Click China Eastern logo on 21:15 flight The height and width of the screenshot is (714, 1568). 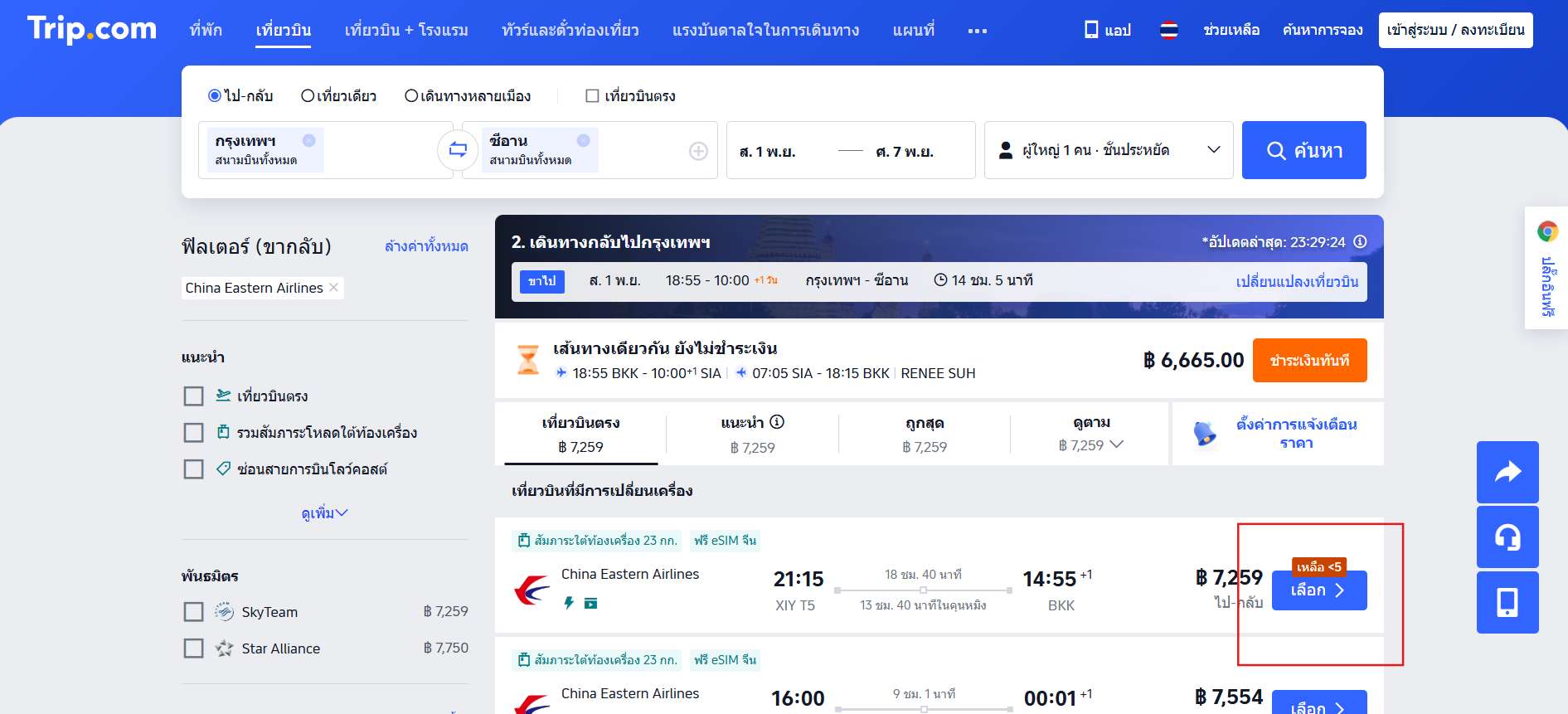(532, 590)
